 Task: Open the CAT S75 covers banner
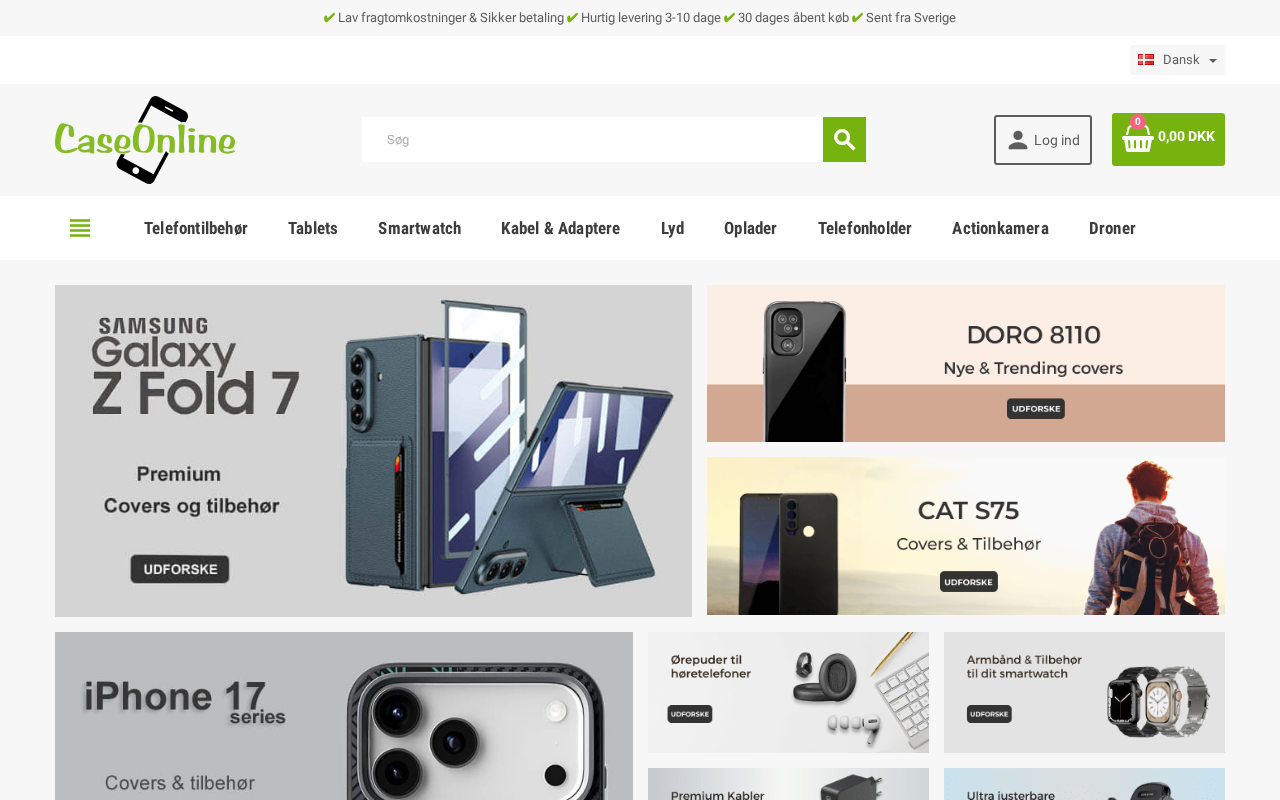(x=966, y=536)
